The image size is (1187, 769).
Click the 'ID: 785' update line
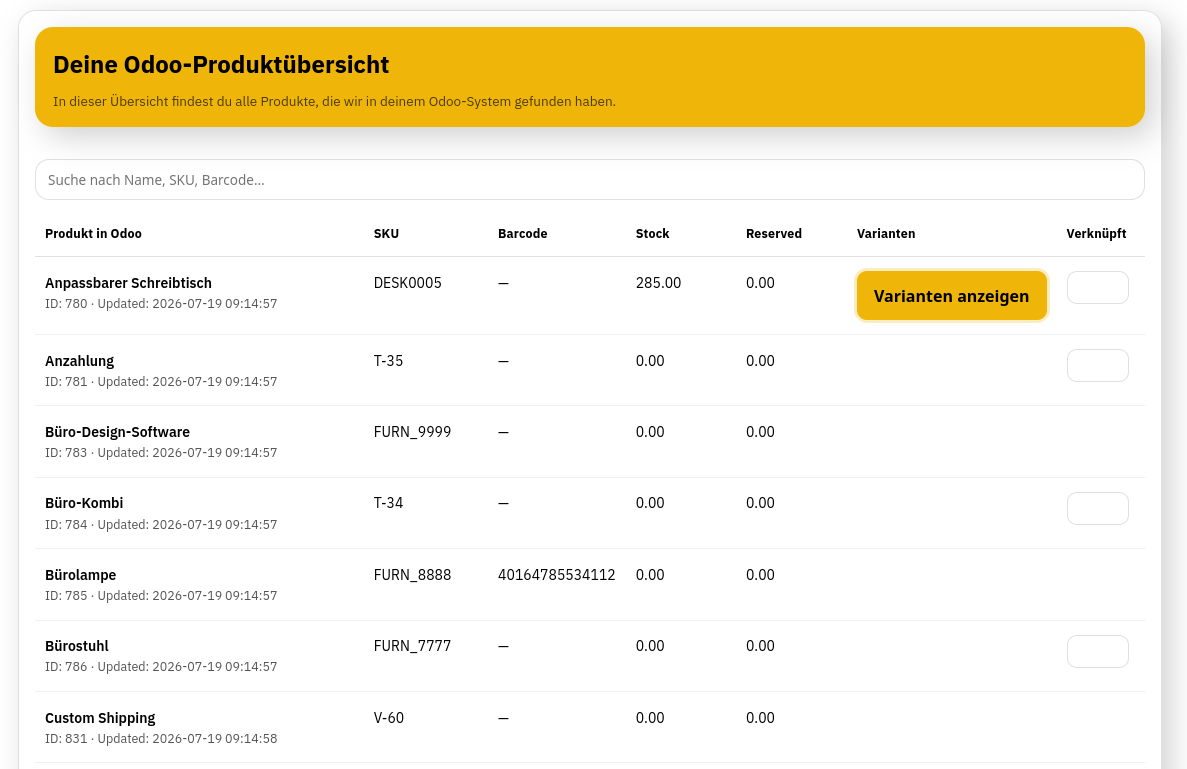(161, 596)
